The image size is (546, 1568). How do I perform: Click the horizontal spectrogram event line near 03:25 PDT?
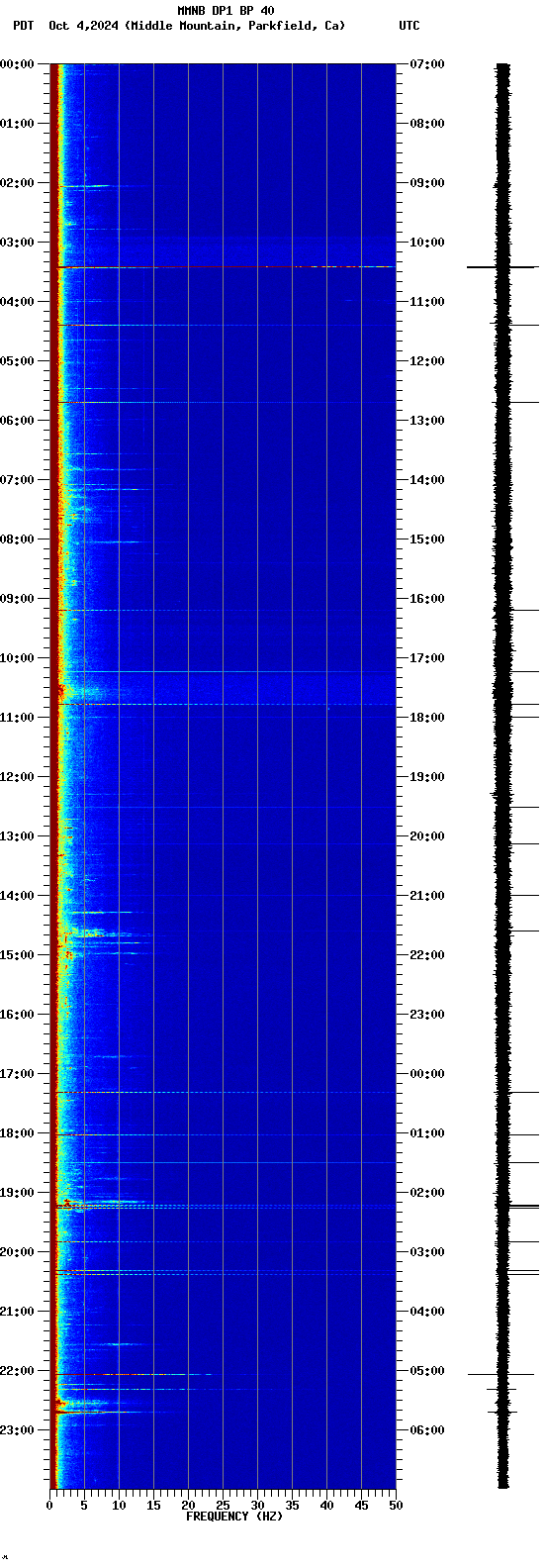226,267
